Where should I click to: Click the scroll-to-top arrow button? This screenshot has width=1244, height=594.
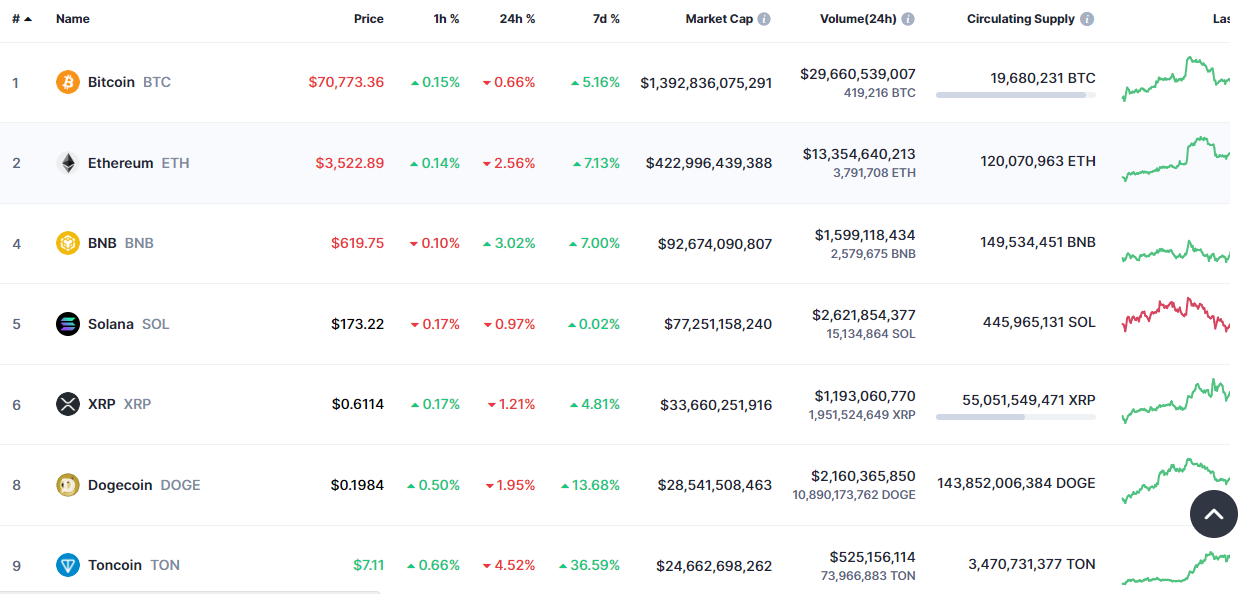click(1213, 515)
